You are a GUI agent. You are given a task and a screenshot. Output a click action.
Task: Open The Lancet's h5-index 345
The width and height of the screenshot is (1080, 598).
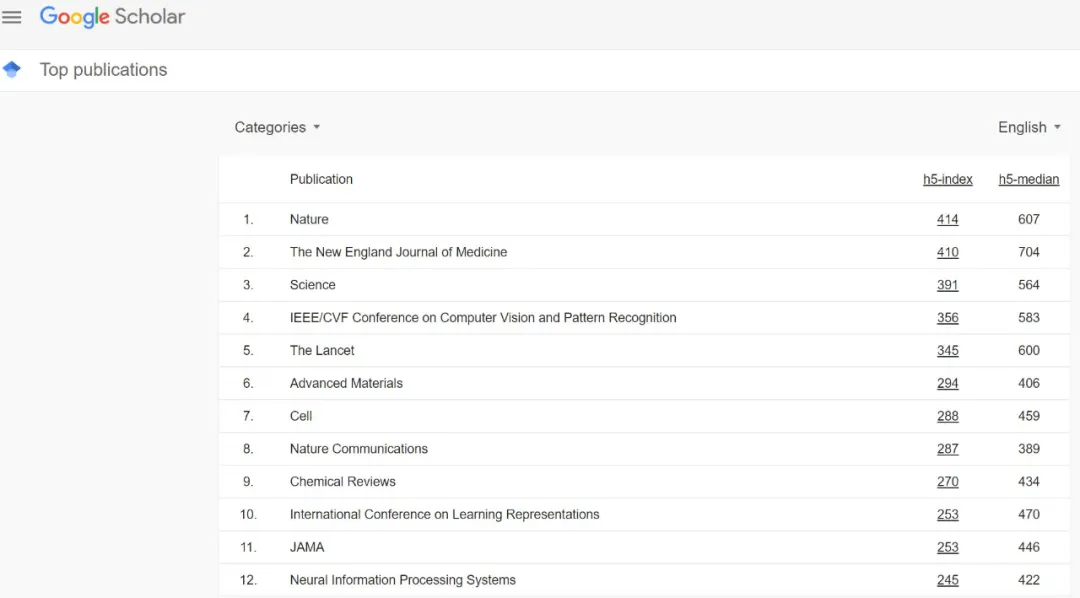947,350
